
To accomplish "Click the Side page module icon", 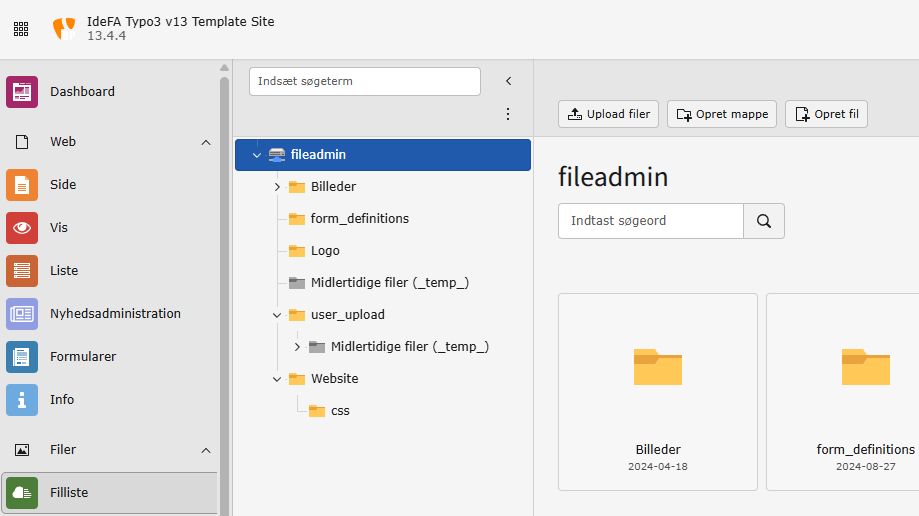I will tap(22, 185).
